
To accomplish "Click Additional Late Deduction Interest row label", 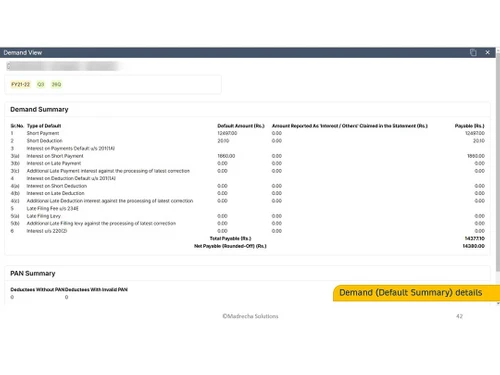I will [x=110, y=201].
